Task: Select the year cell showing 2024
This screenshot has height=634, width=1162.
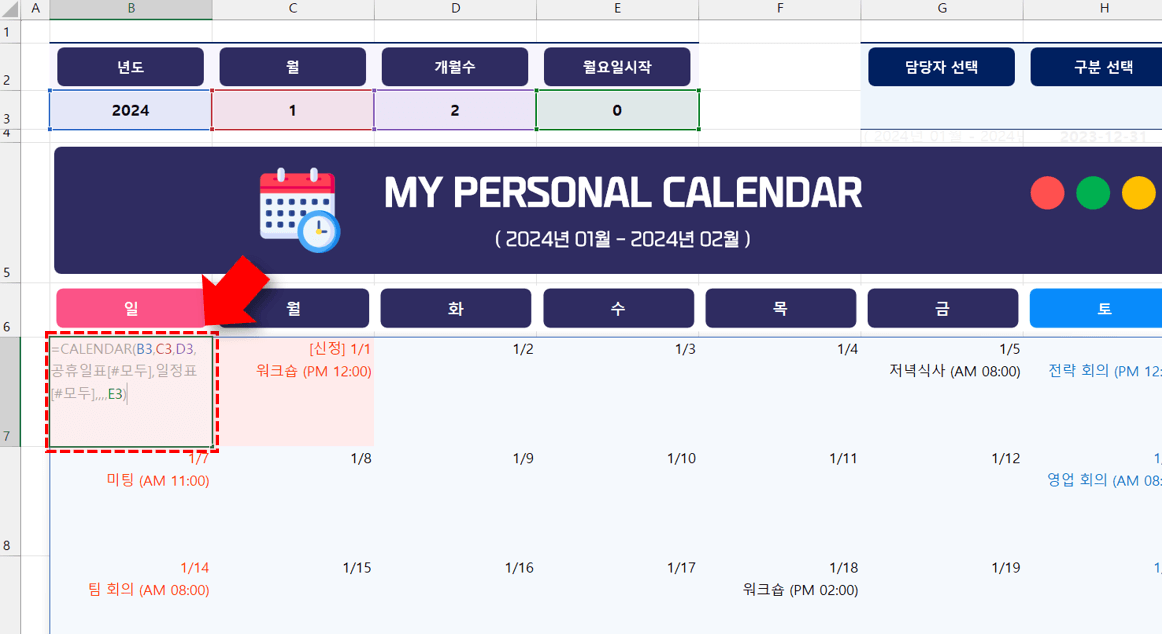Action: (130, 110)
